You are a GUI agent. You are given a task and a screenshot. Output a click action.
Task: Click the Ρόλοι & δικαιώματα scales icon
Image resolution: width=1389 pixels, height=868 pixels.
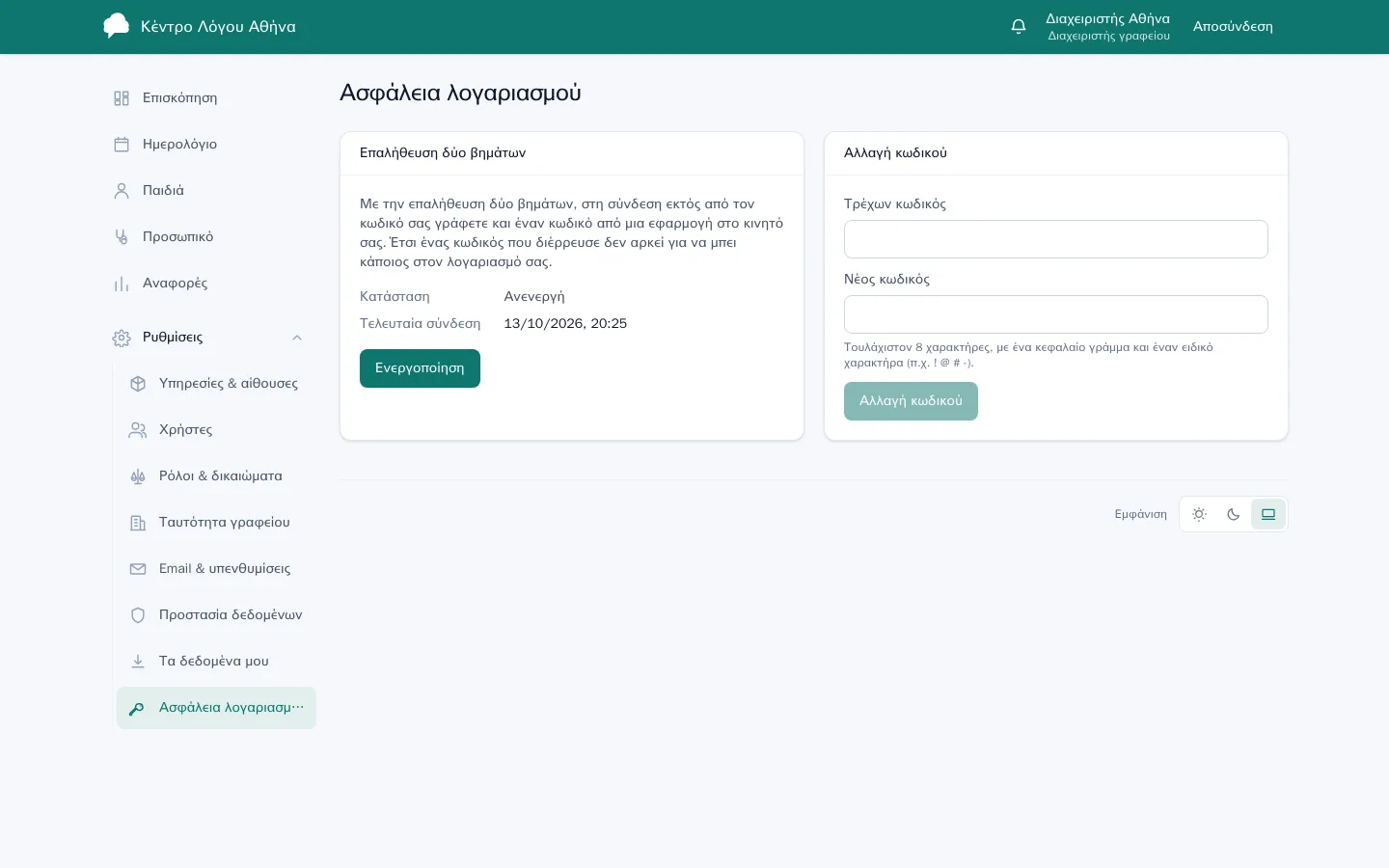tap(138, 476)
